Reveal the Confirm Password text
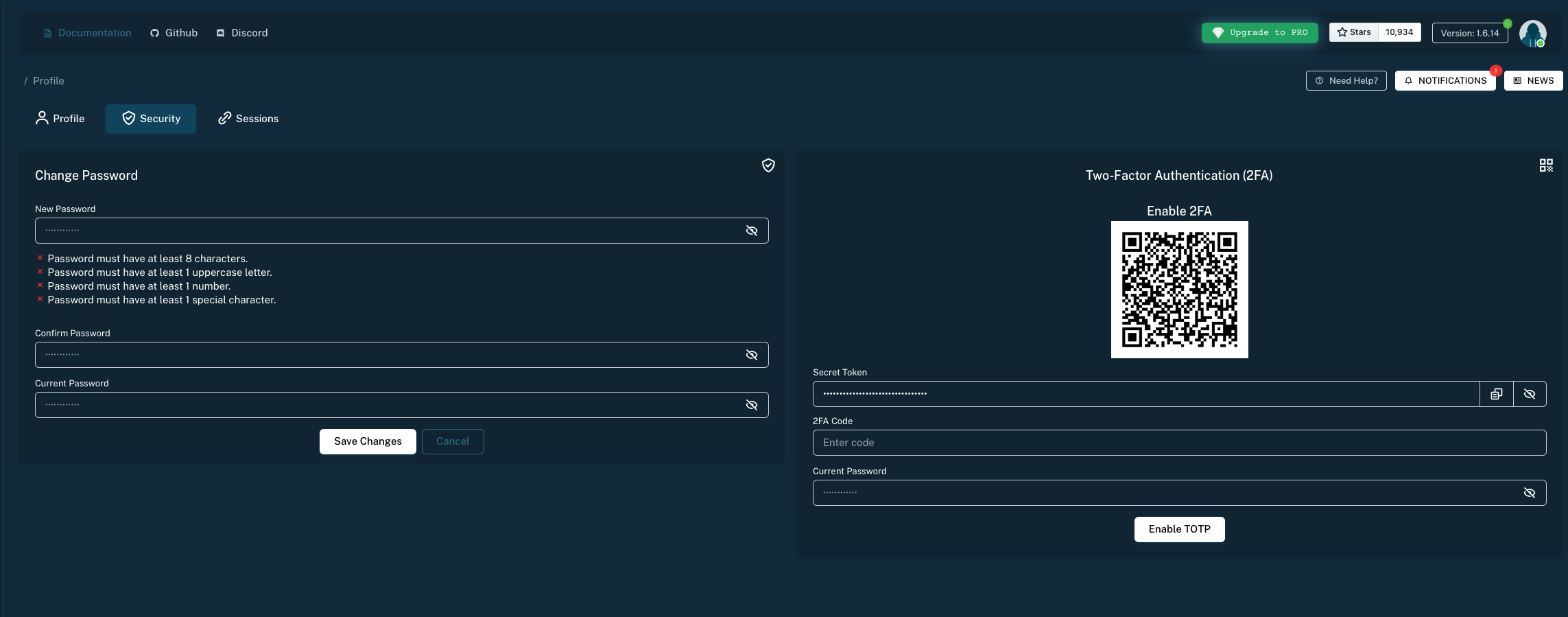 (752, 355)
